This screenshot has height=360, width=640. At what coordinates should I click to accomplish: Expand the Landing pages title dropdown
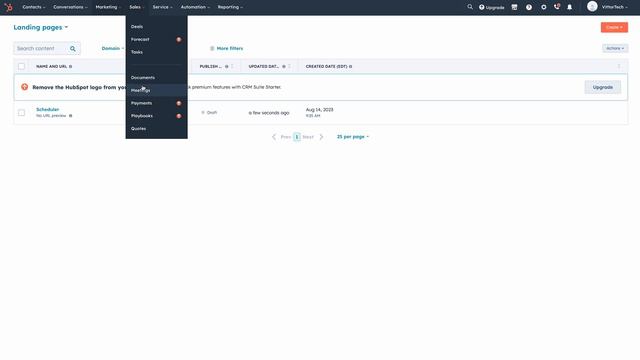pyautogui.click(x=40, y=27)
